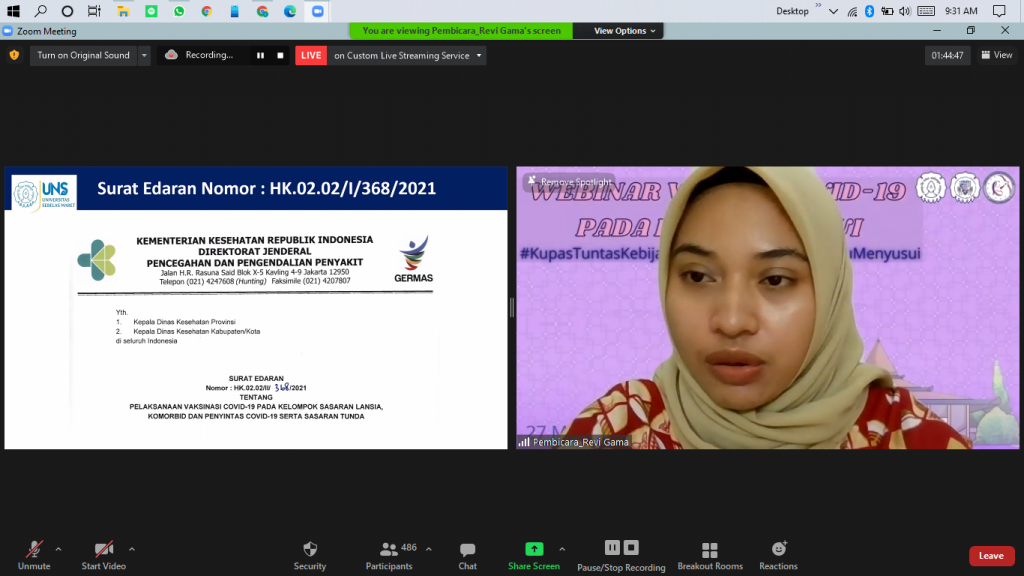Expand Share Screen options arrow

(562, 549)
